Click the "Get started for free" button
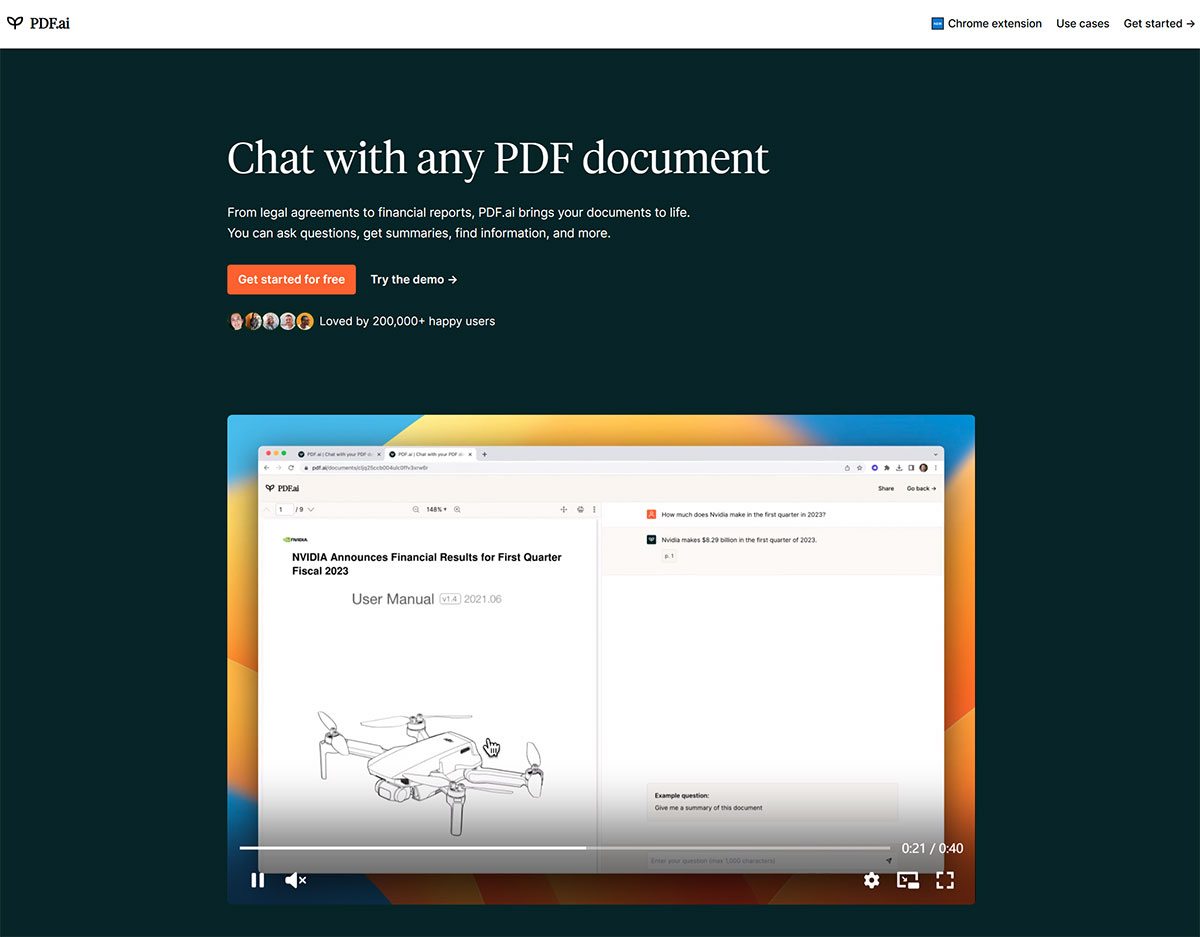This screenshot has height=937, width=1200. click(291, 279)
